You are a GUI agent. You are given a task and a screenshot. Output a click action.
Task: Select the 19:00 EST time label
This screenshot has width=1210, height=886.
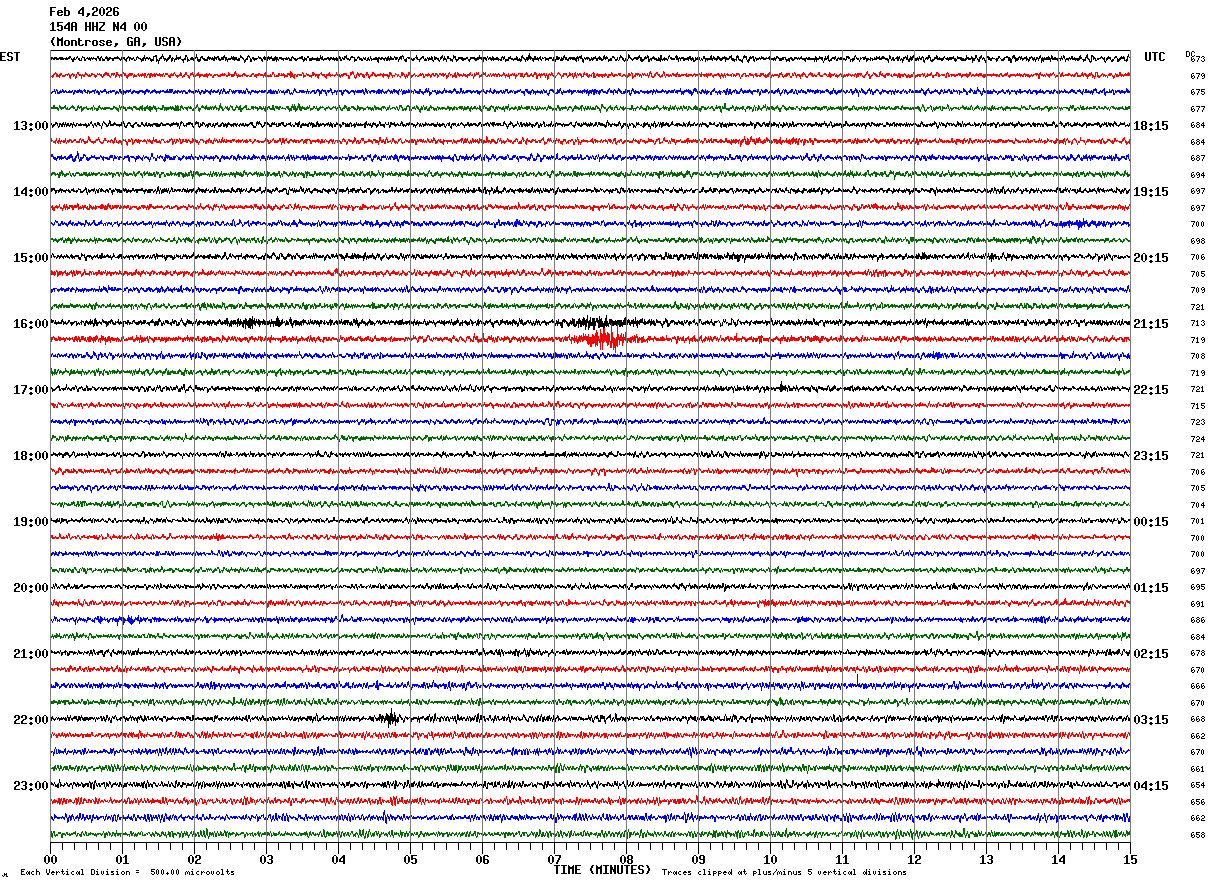click(30, 522)
